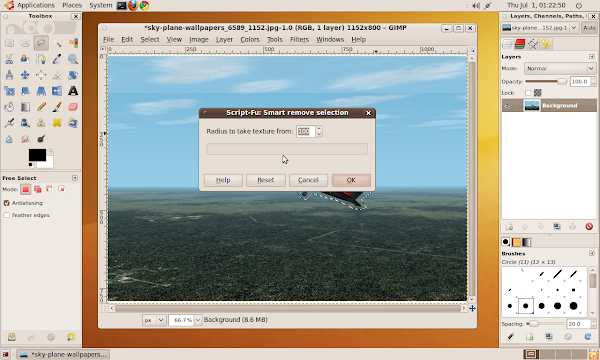The image size is (600, 360).
Task: Select the Eraser tool
Action: point(73,107)
